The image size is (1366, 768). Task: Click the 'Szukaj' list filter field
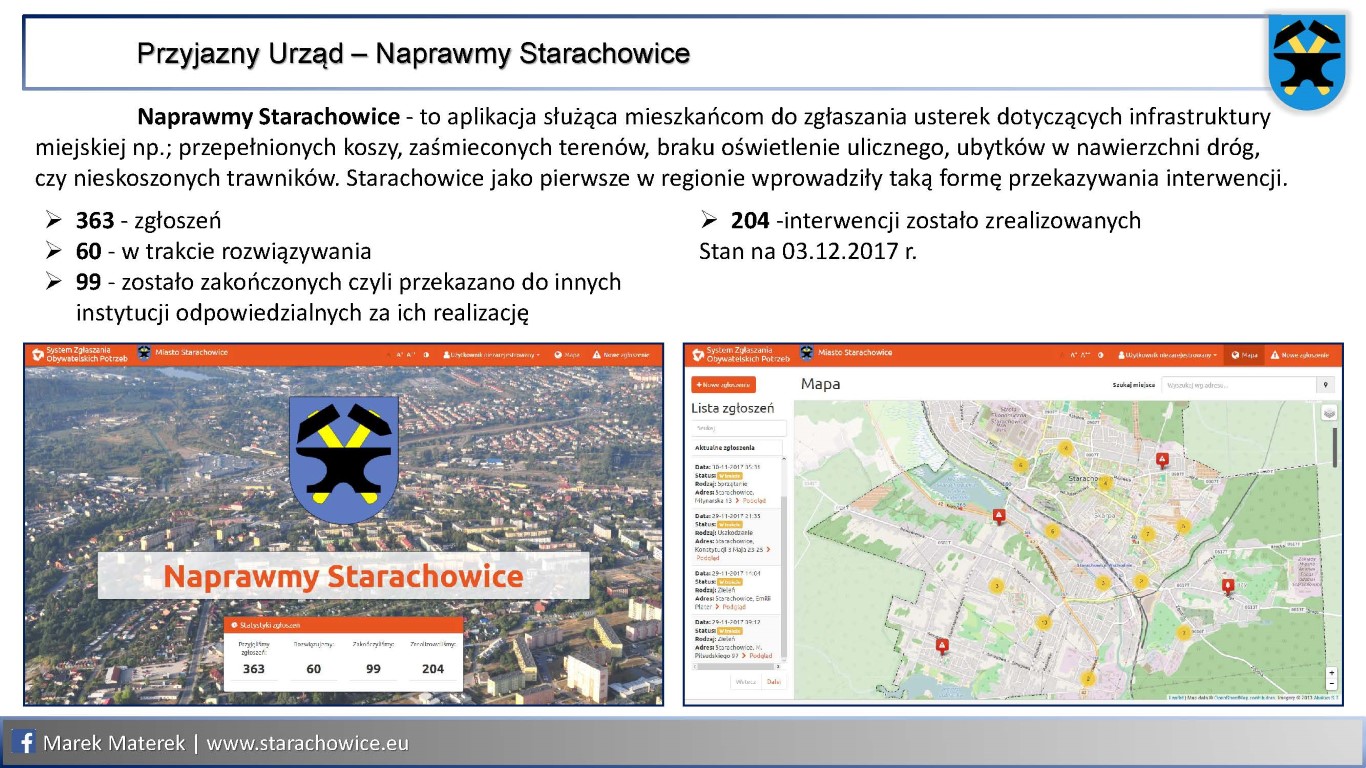(739, 428)
